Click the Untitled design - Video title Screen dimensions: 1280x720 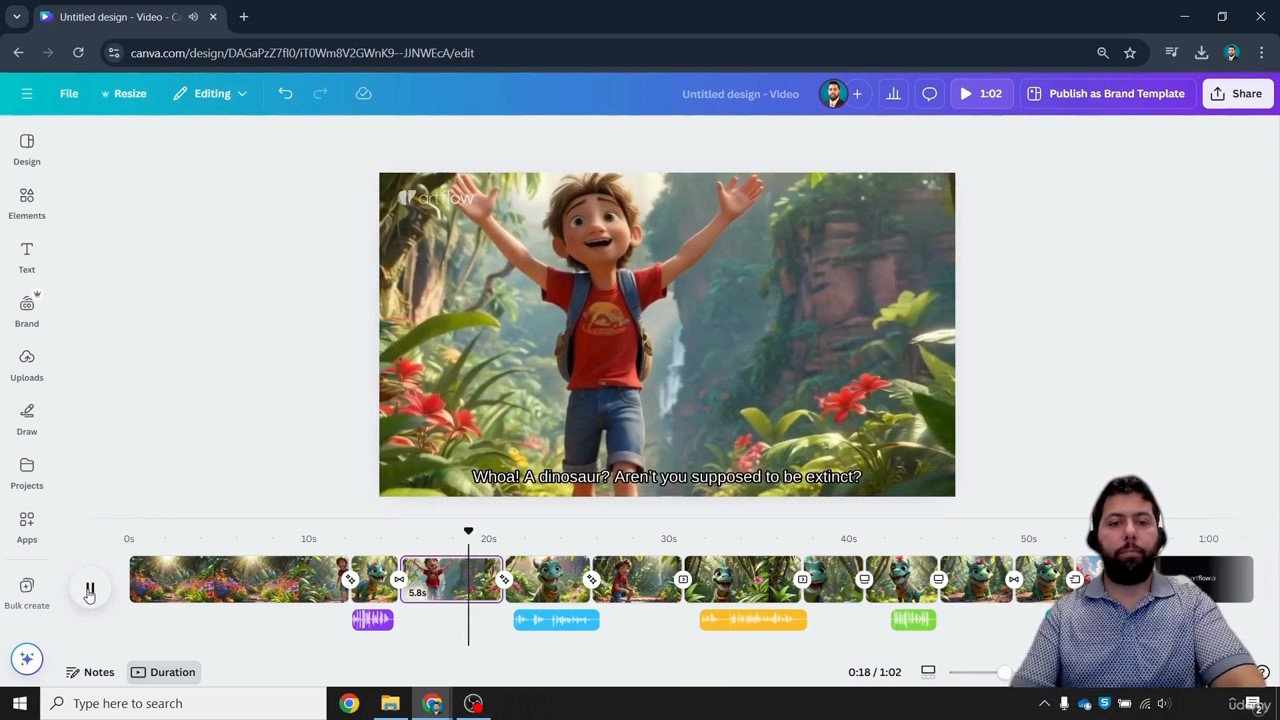click(740, 94)
